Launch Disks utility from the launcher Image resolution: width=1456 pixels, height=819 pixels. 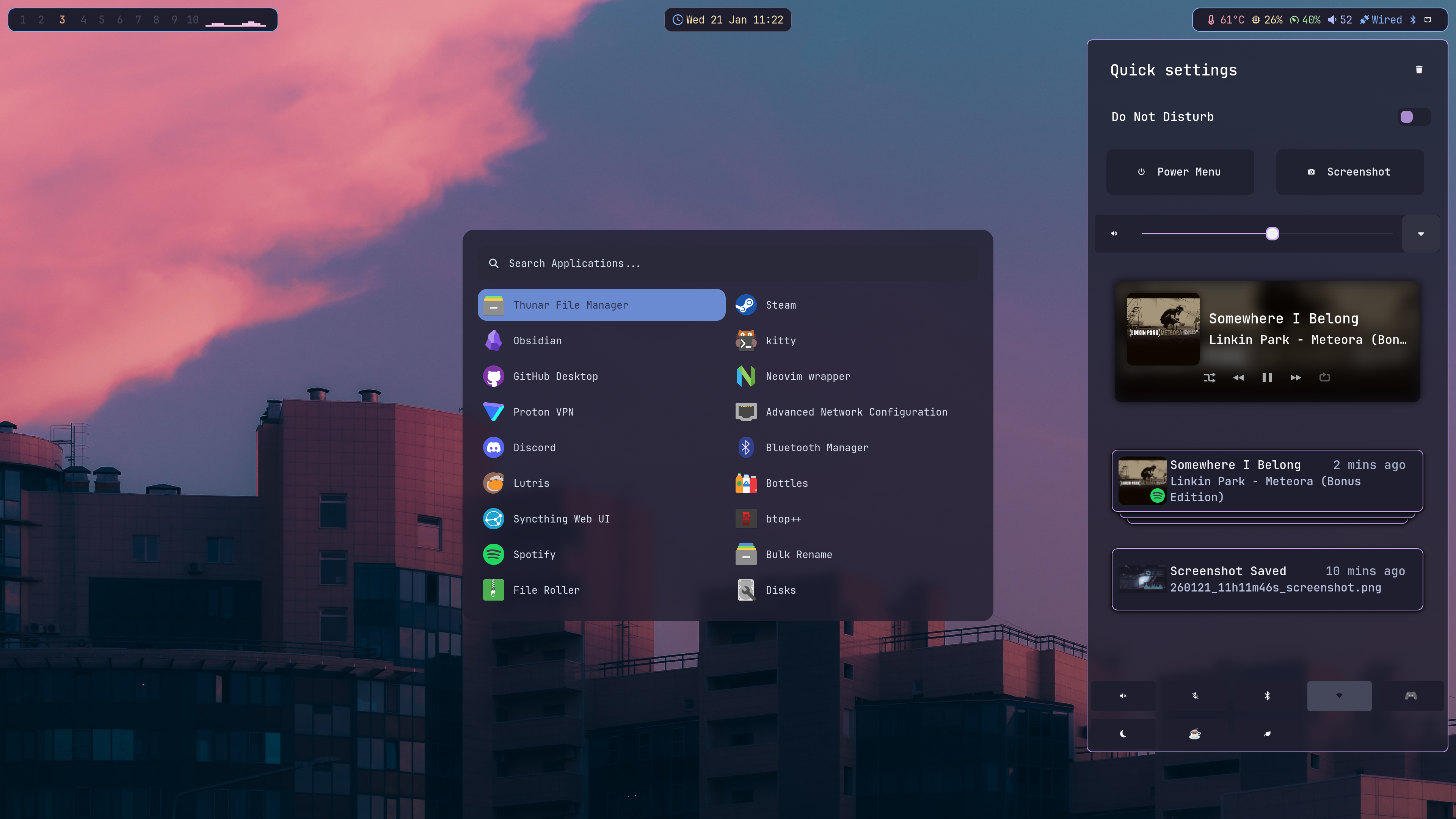tap(854, 590)
